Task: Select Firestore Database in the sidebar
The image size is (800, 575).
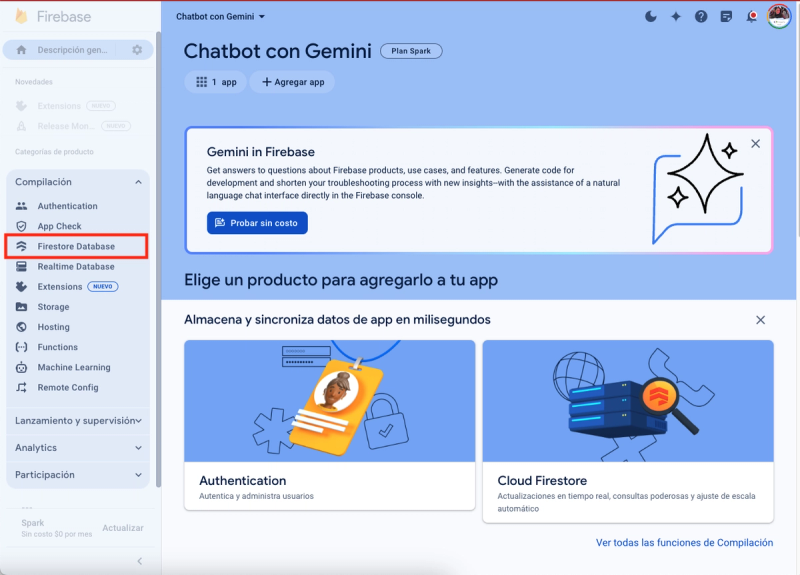Action: tap(76, 246)
